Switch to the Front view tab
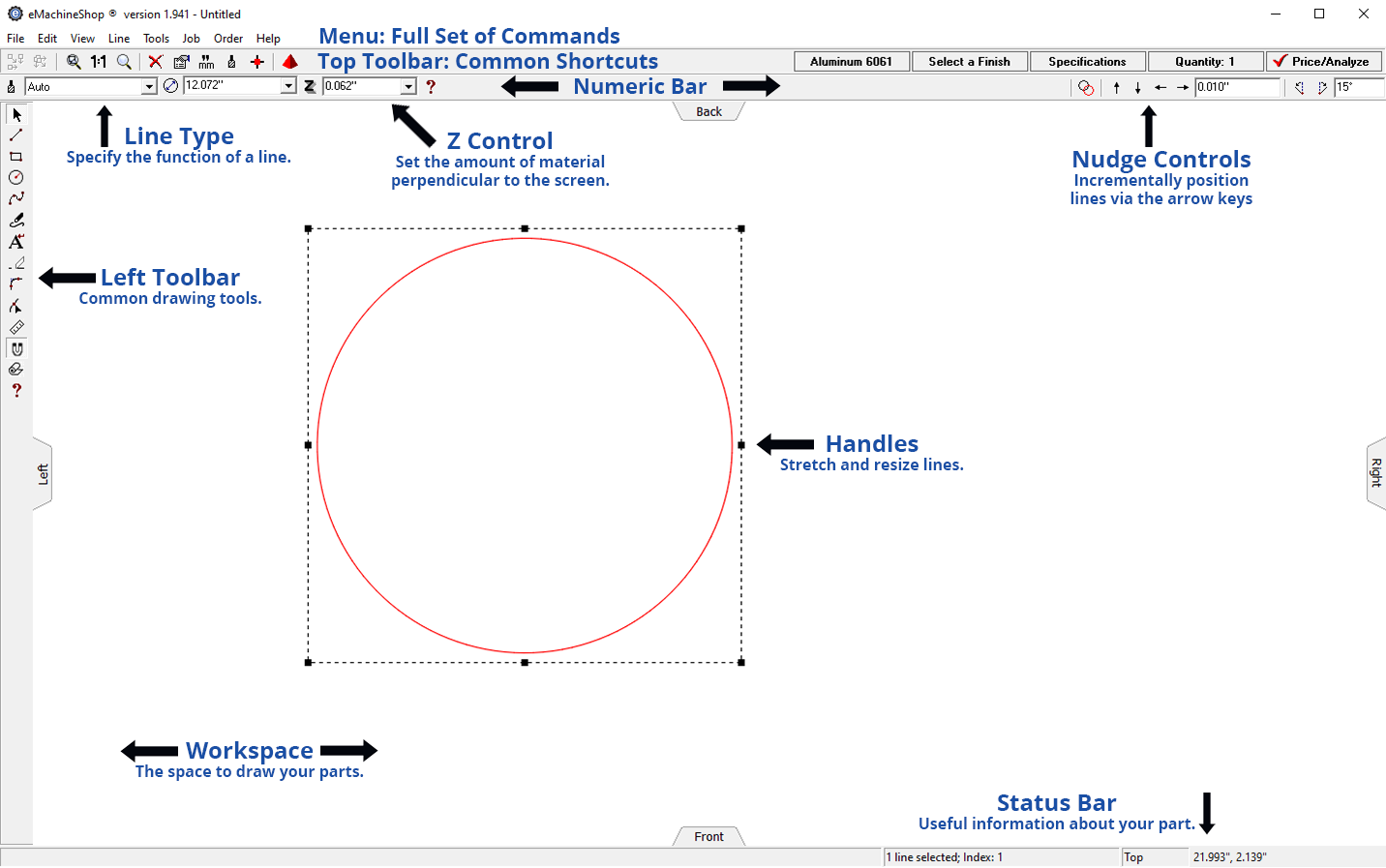Image resolution: width=1386 pixels, height=868 pixels. pos(708,836)
